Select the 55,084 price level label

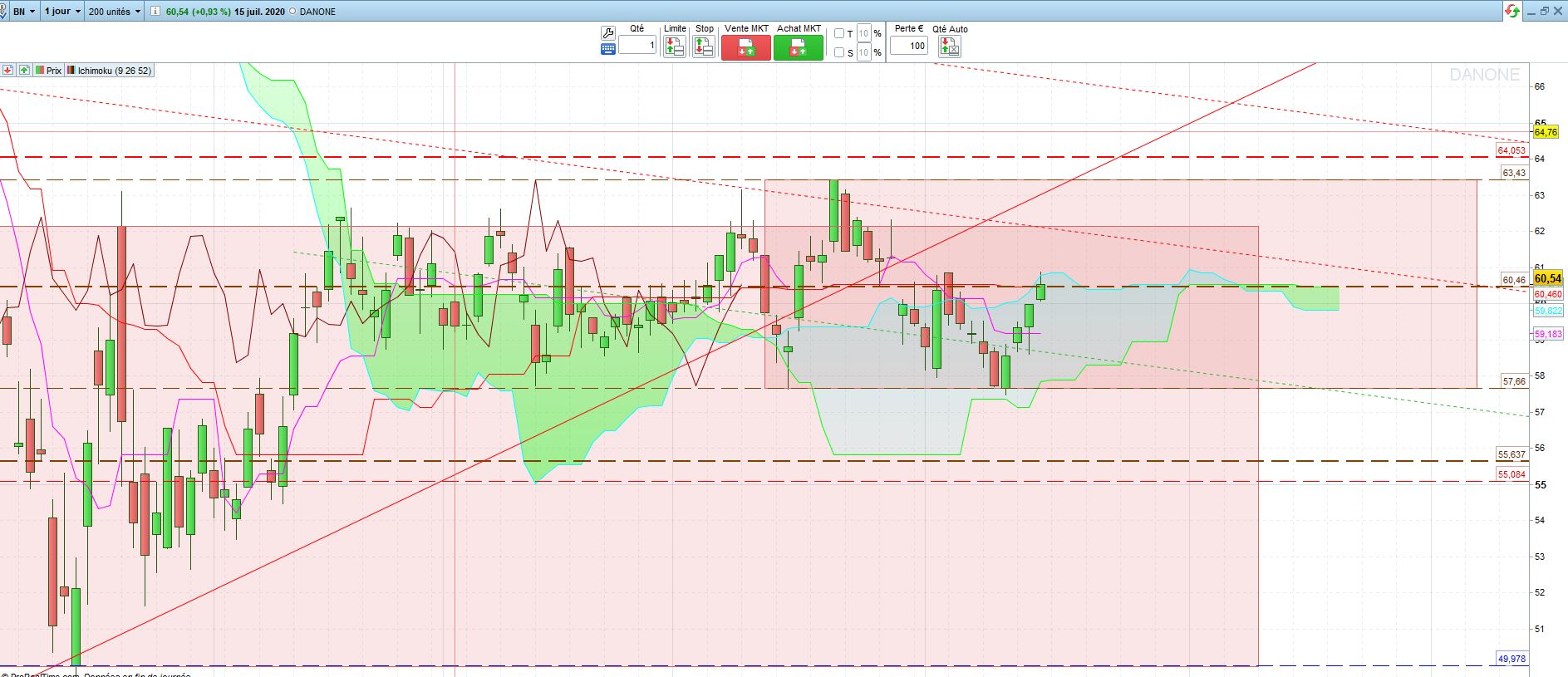coord(1511,474)
